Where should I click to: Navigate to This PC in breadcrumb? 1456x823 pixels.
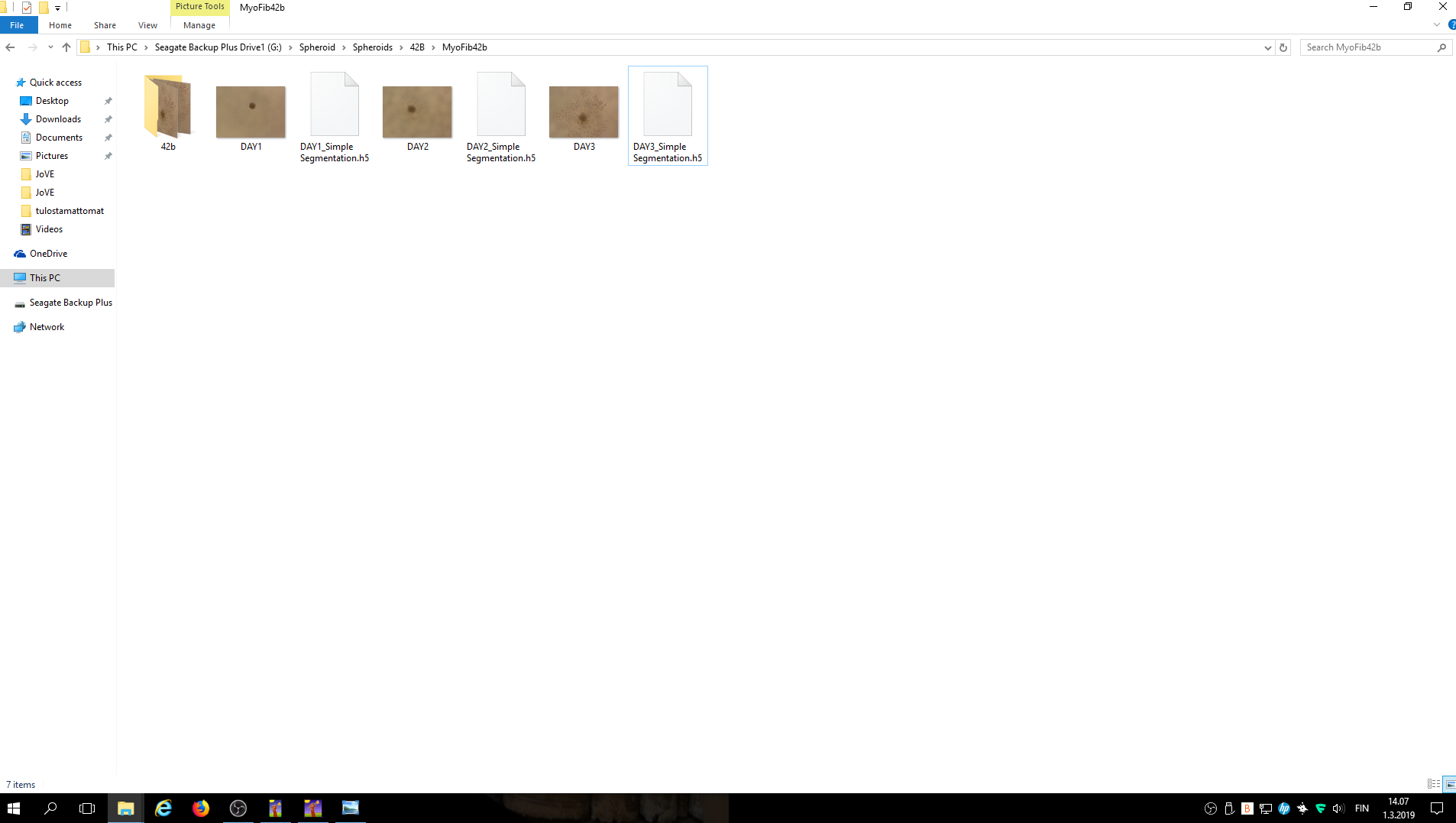122,47
